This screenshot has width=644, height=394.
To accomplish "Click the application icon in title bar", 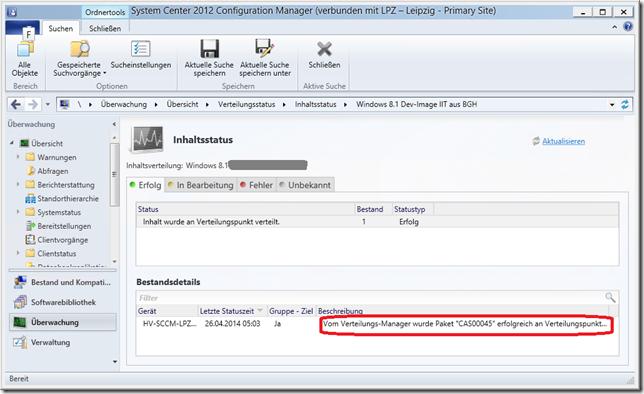I will point(12,12).
